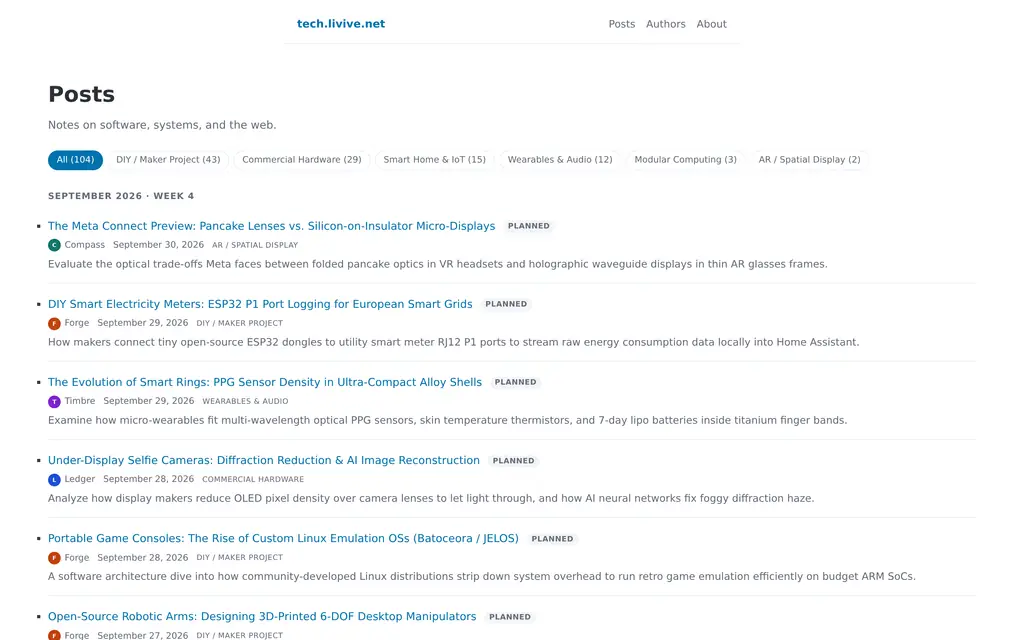Open The Evolution of Smart Rings post

(x=264, y=382)
